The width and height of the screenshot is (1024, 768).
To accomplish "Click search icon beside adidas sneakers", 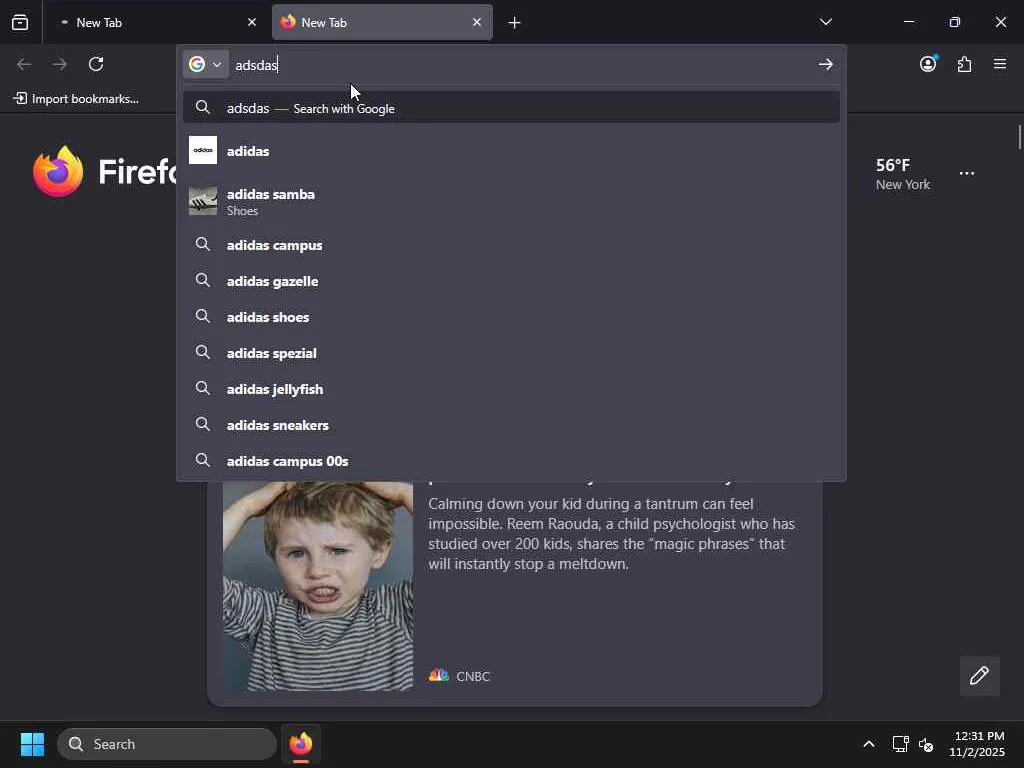I will click(x=203, y=424).
